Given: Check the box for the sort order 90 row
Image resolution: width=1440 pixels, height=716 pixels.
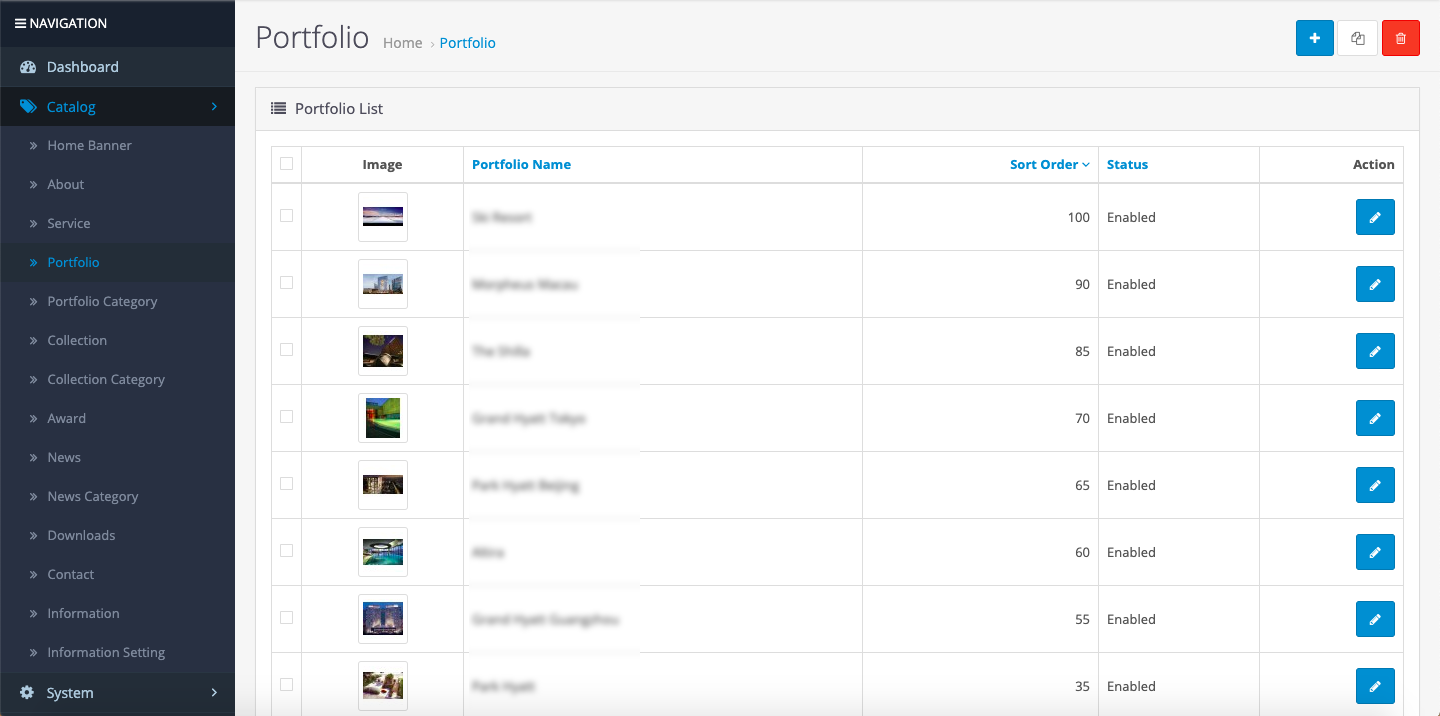Looking at the screenshot, I should point(287,283).
